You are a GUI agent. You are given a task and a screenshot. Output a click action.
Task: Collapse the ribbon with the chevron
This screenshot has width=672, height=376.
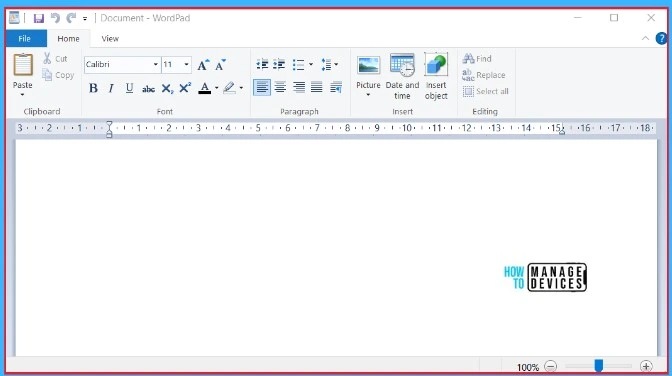click(x=645, y=39)
